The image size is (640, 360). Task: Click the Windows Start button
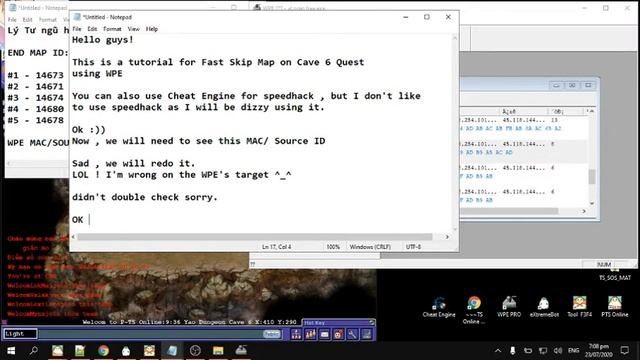(11, 351)
